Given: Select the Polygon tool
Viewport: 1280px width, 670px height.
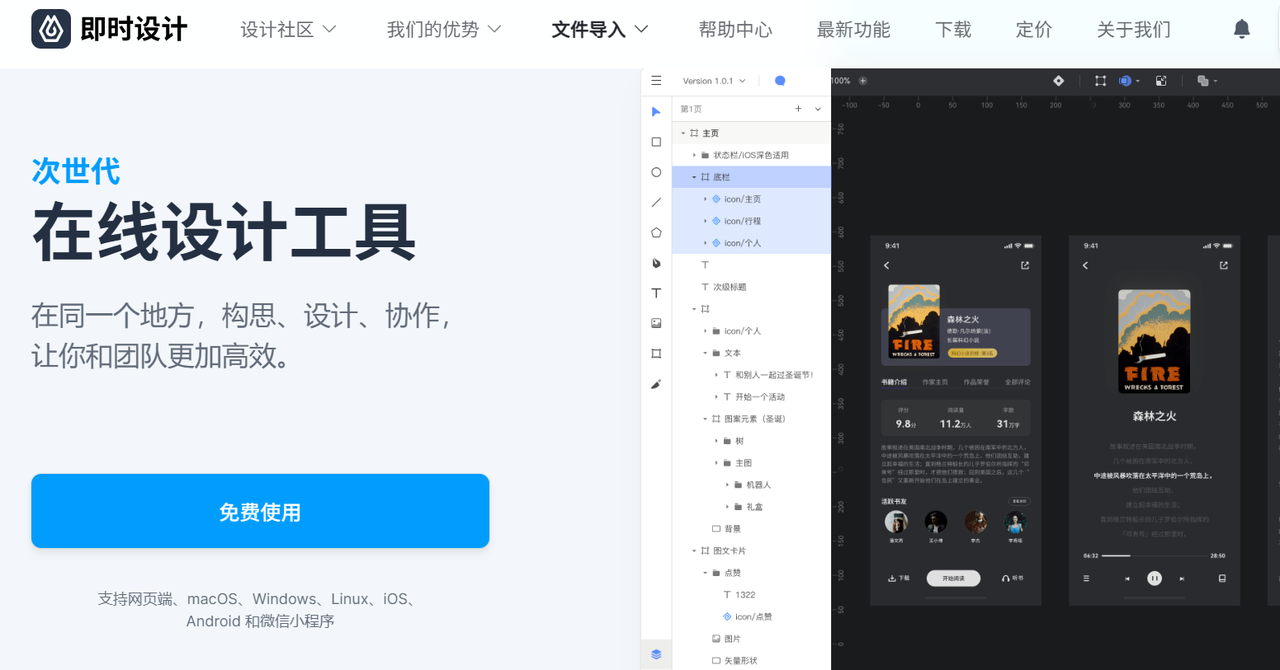Looking at the screenshot, I should 656,232.
